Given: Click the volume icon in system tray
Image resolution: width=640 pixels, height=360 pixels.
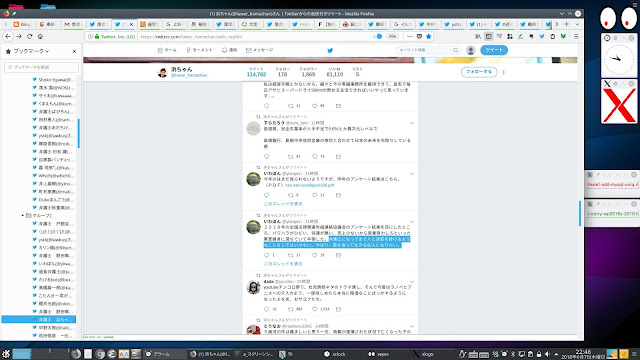Looking at the screenshot, I should click(547, 354).
